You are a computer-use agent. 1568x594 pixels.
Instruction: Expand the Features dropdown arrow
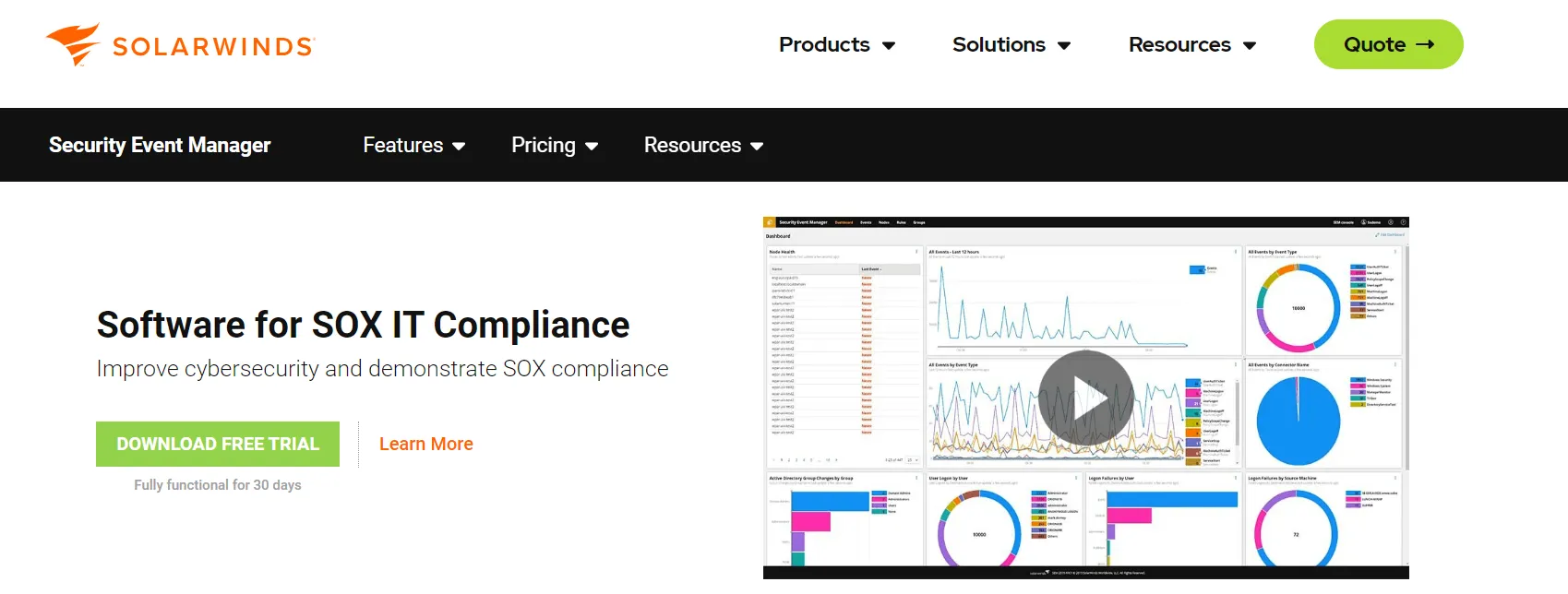pos(459,146)
